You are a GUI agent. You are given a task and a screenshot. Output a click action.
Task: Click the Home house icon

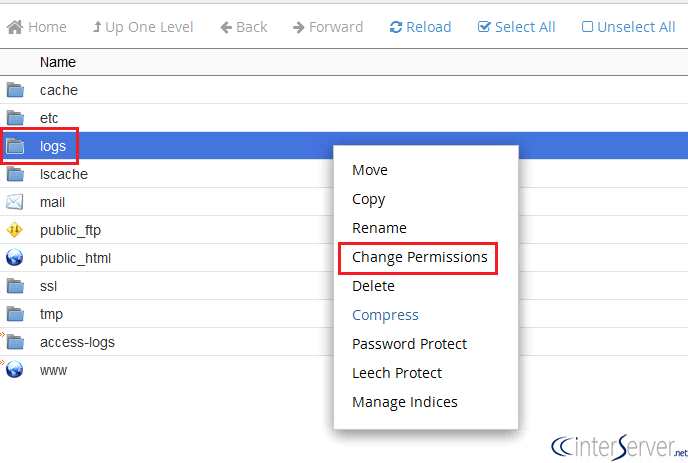[15, 27]
